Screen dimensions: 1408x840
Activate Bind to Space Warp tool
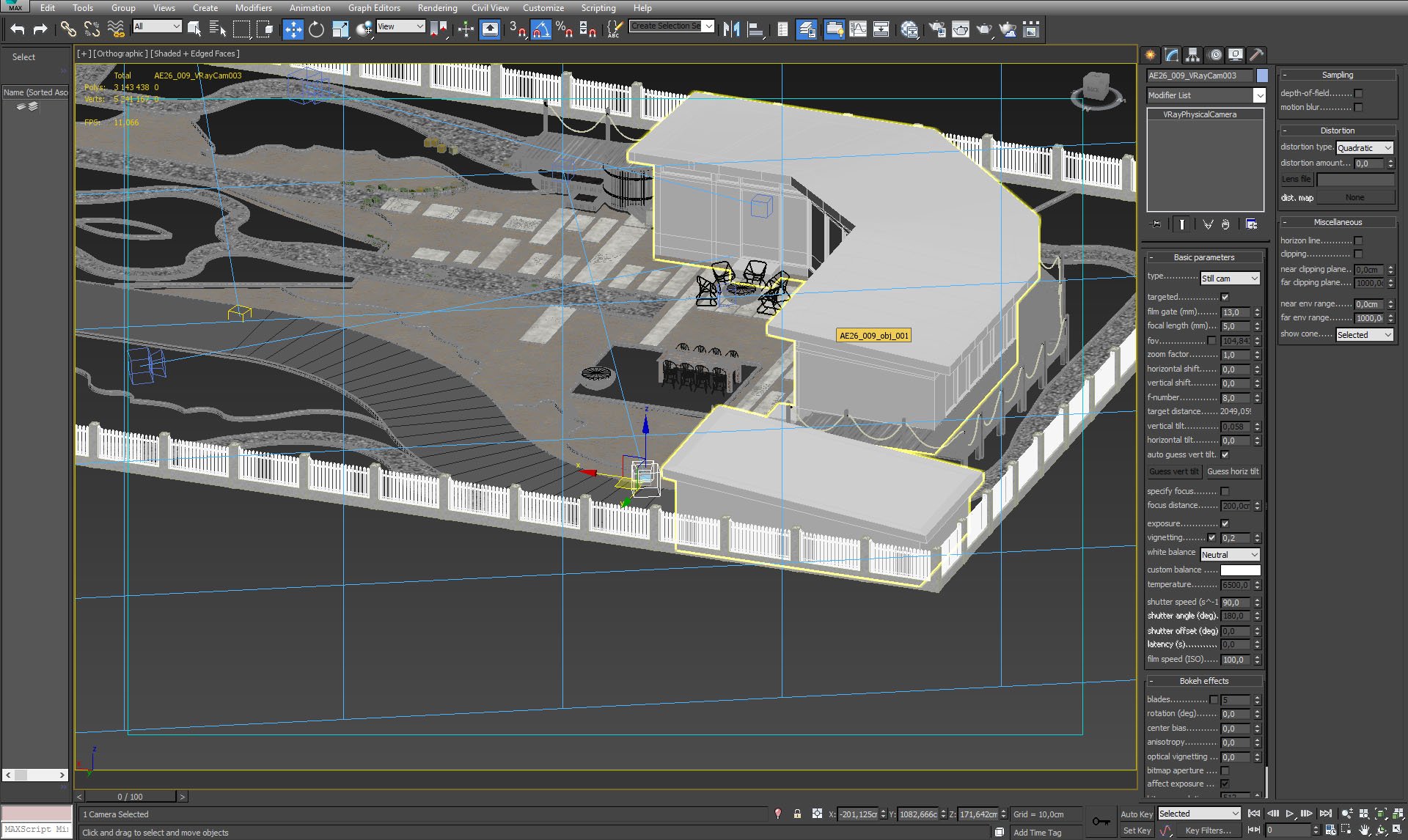[x=116, y=29]
